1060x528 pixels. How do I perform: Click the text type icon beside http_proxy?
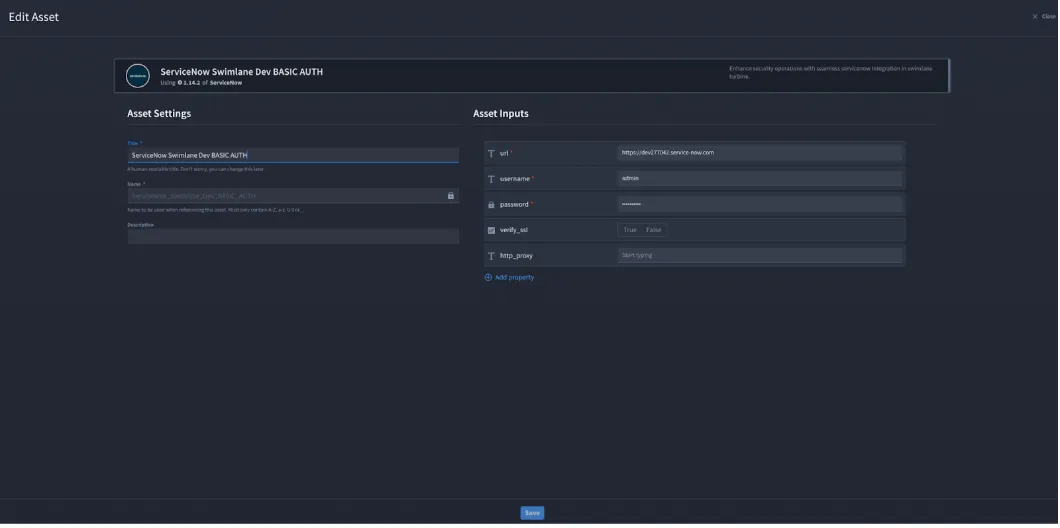pos(491,256)
